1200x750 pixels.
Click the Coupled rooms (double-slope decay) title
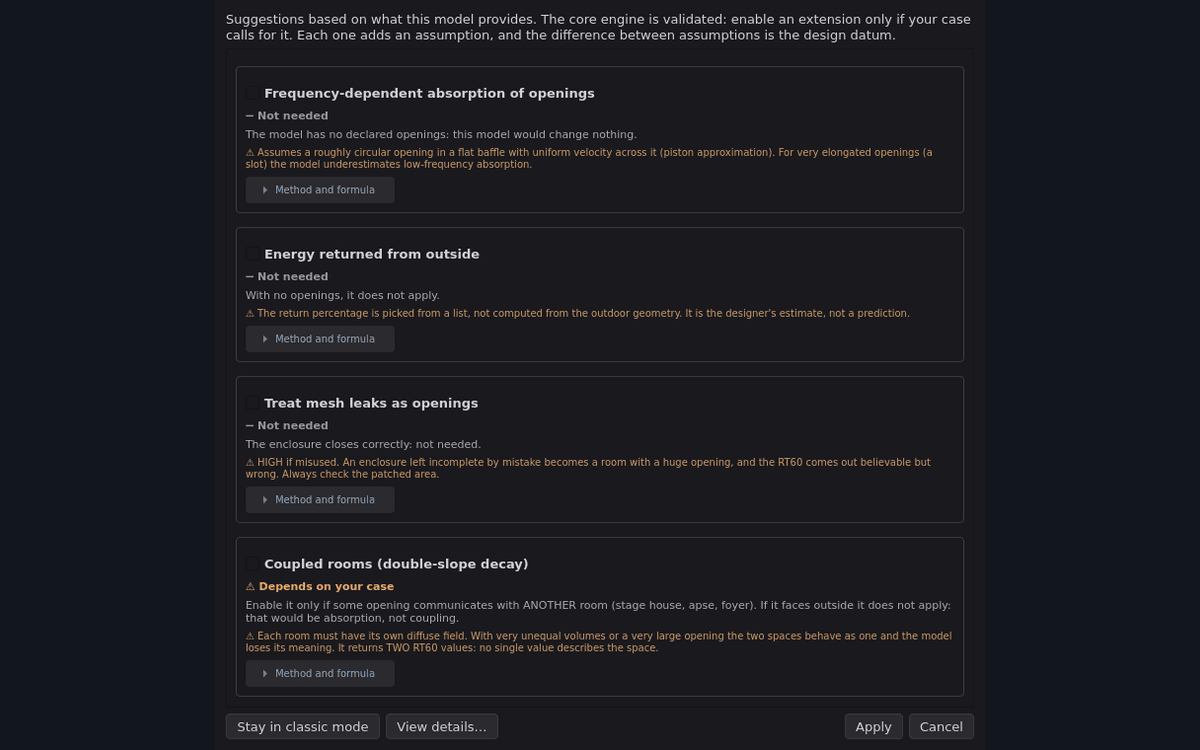tap(396, 564)
